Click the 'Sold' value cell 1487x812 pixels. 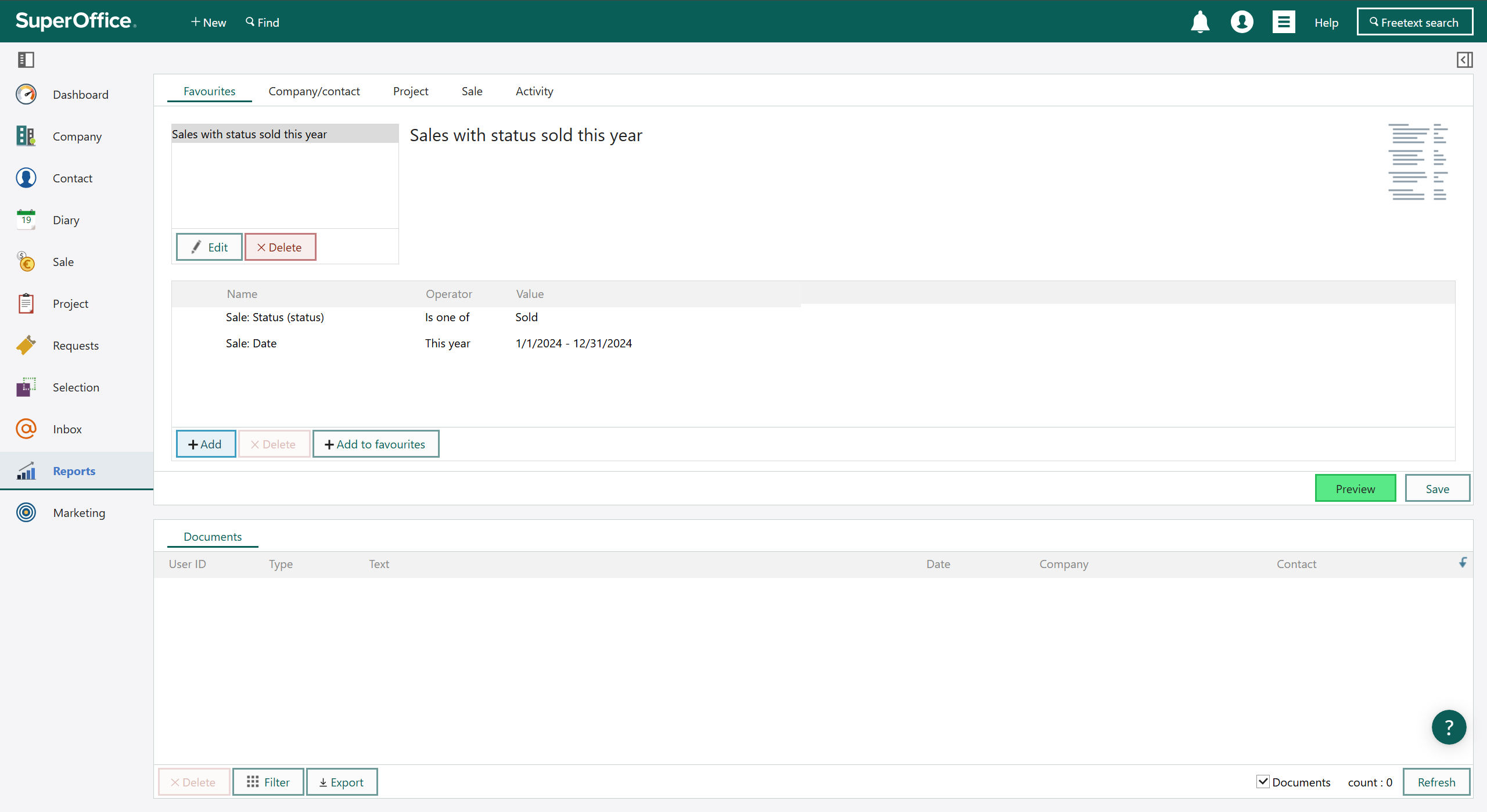(527, 317)
